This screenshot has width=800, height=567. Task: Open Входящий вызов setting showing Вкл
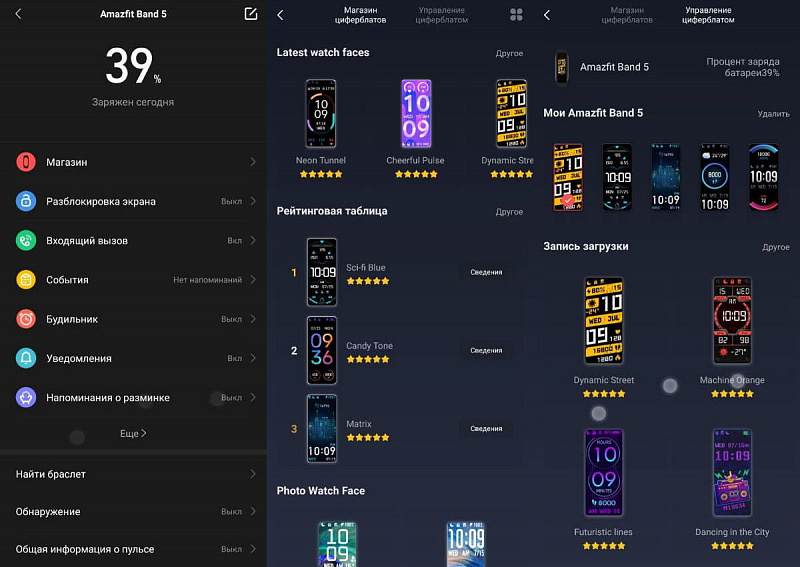[133, 240]
